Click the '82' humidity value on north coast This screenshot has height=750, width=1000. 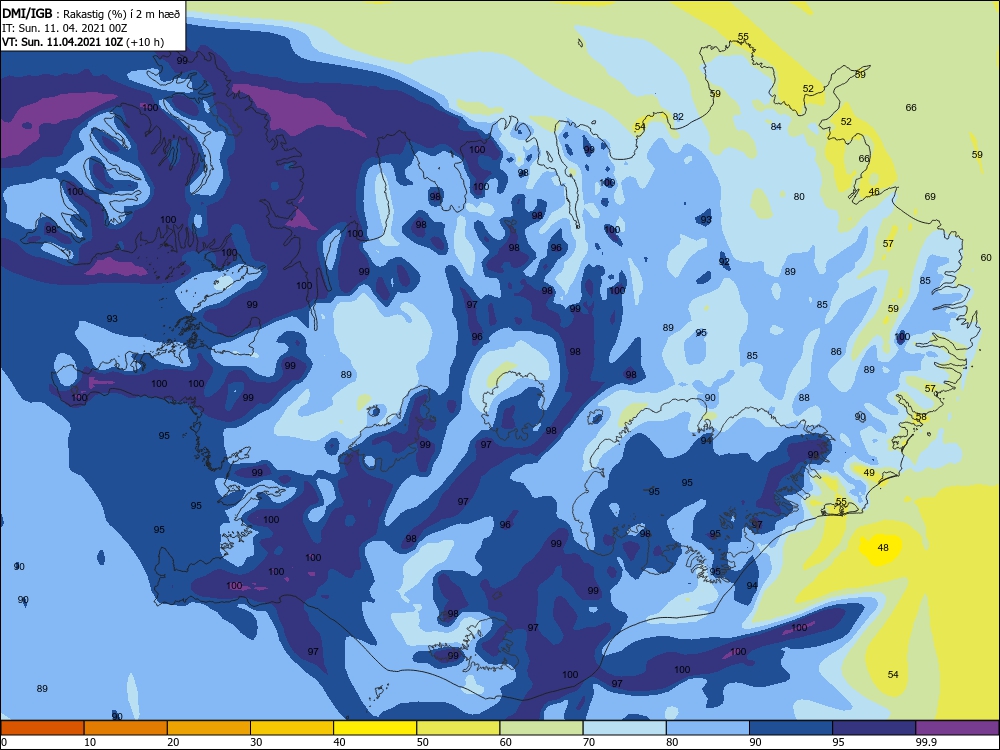click(x=678, y=117)
